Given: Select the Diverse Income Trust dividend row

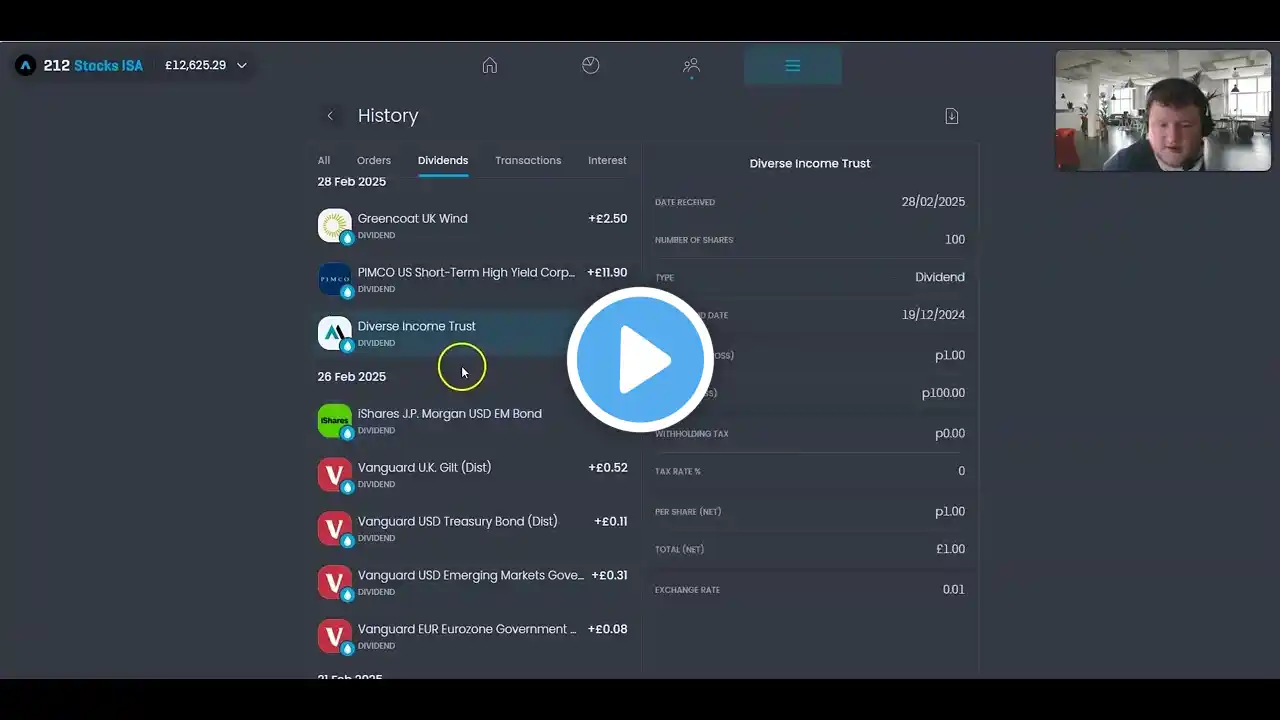Looking at the screenshot, I should 473,334.
